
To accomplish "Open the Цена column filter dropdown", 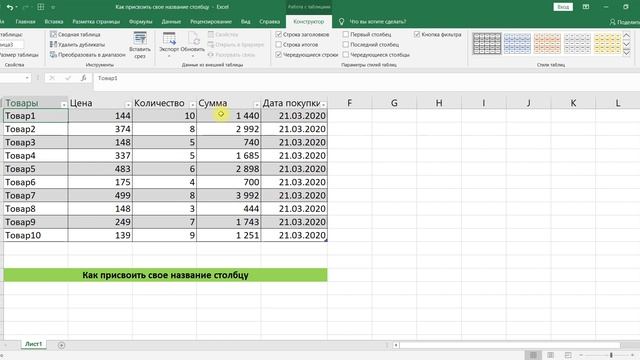I will 128,105.
